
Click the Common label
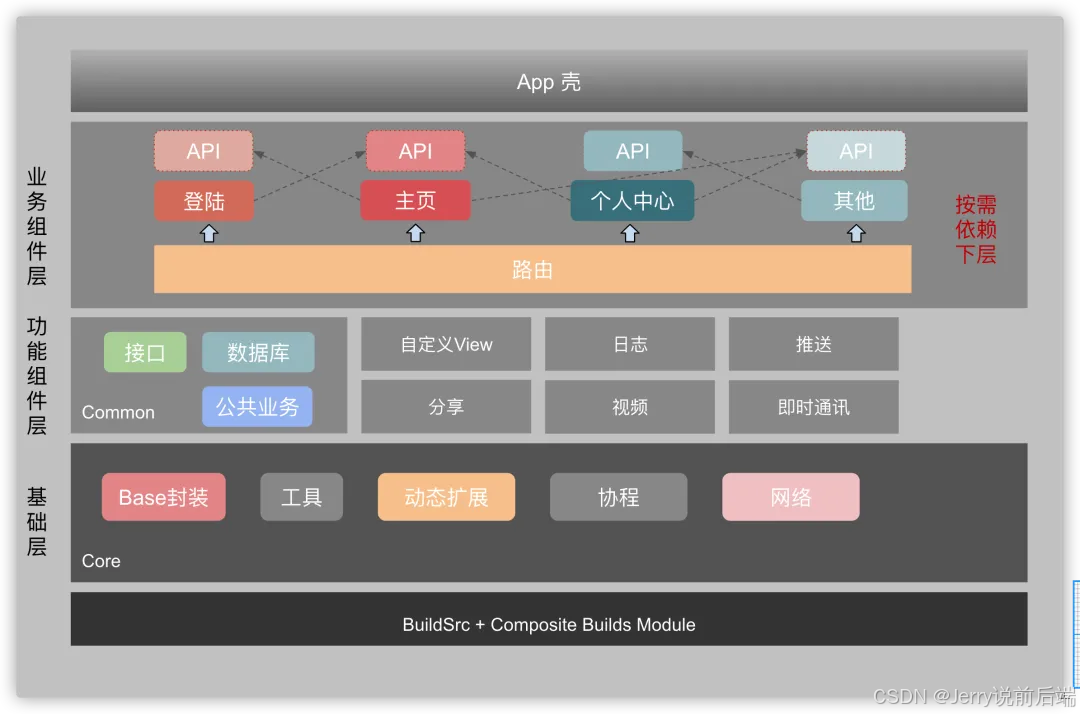(118, 412)
